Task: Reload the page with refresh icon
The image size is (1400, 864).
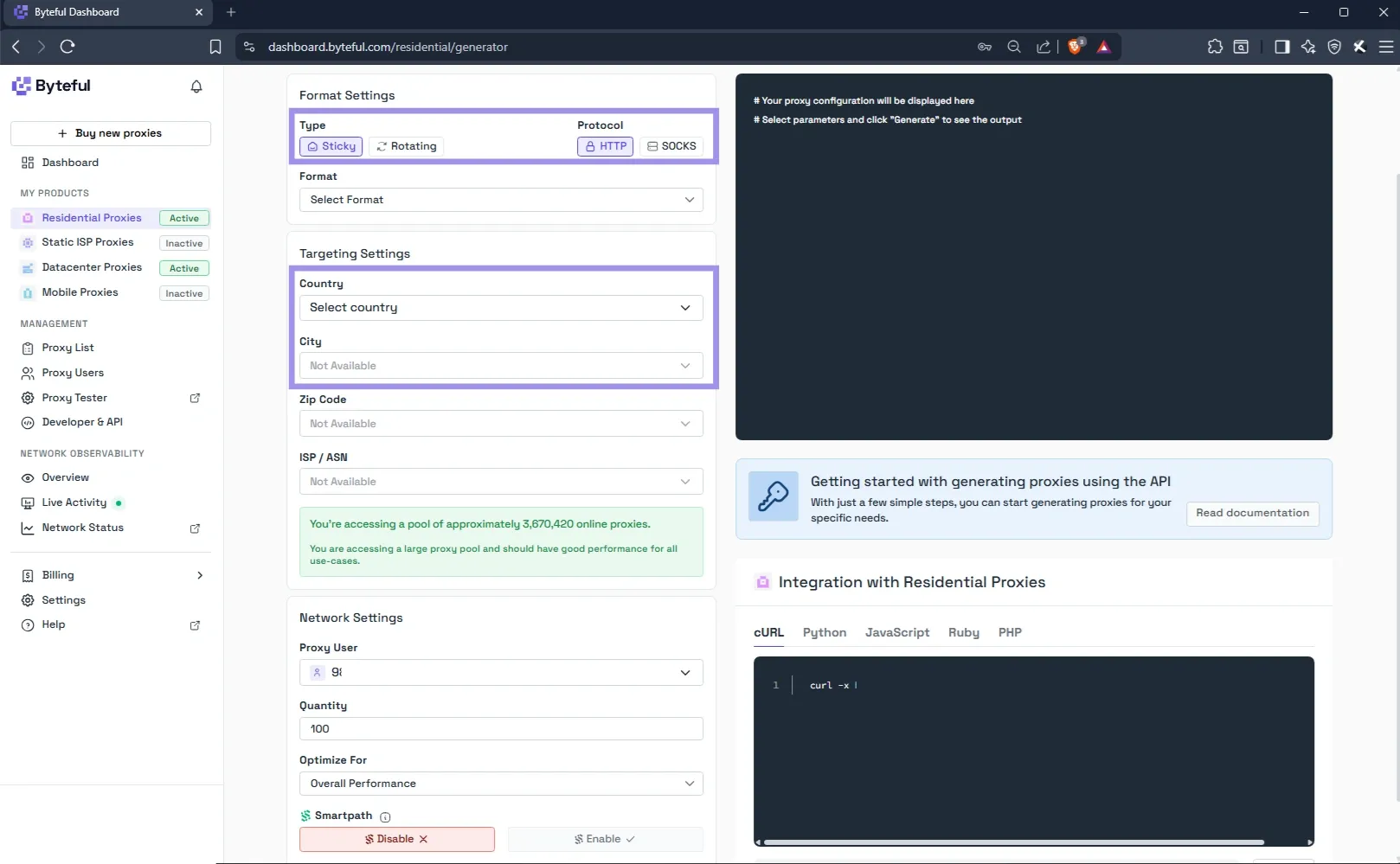Action: tap(67, 47)
